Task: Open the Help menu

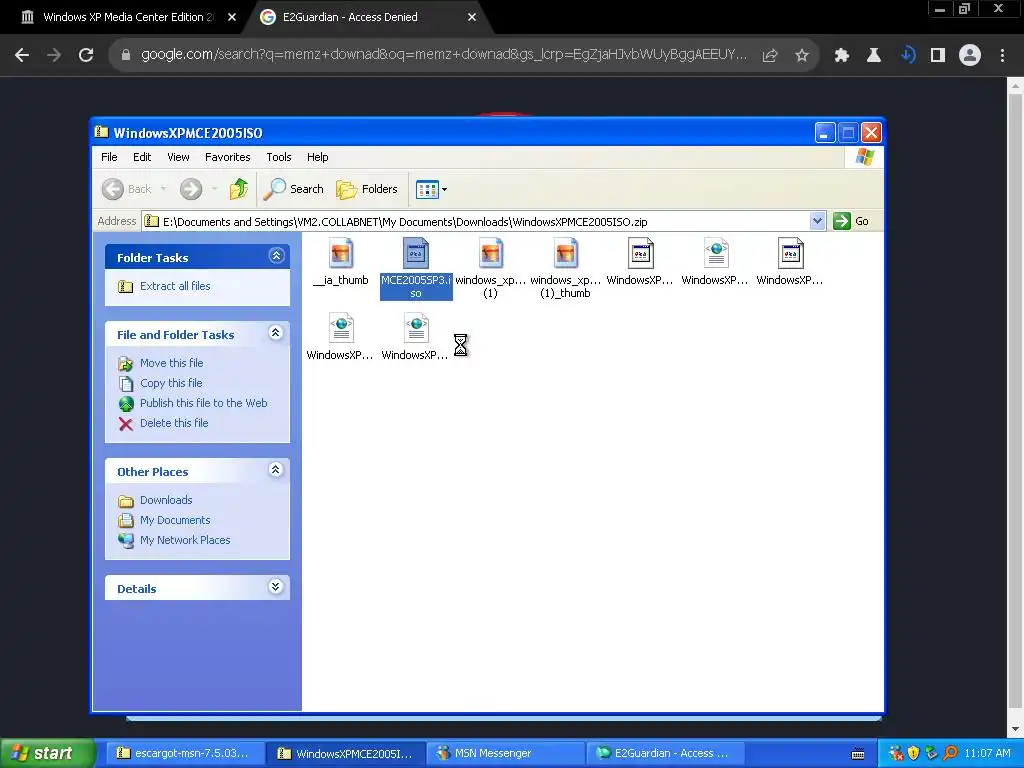Action: pyautogui.click(x=317, y=157)
